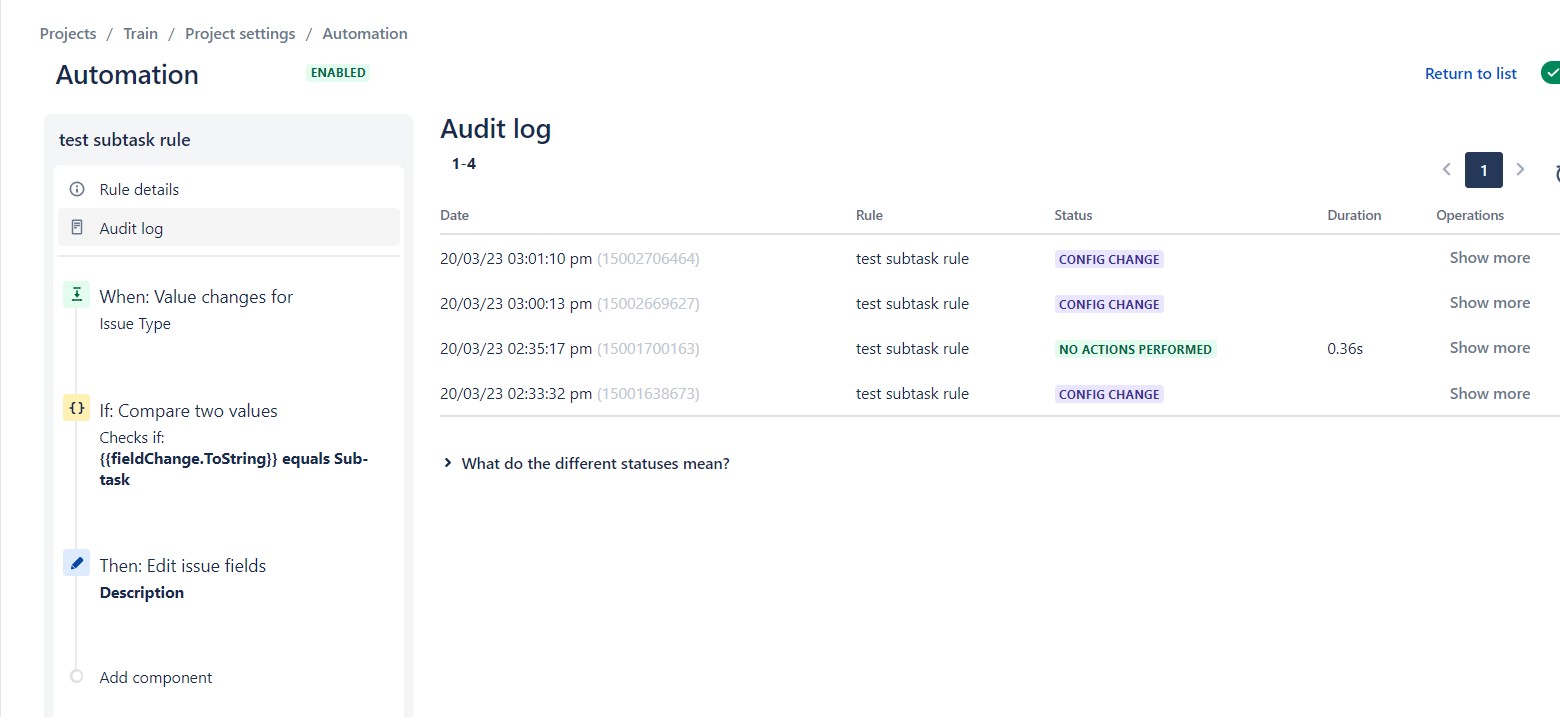Viewport: 1560px width, 717px height.
Task: Go to next audit log page
Action: pos(1520,170)
